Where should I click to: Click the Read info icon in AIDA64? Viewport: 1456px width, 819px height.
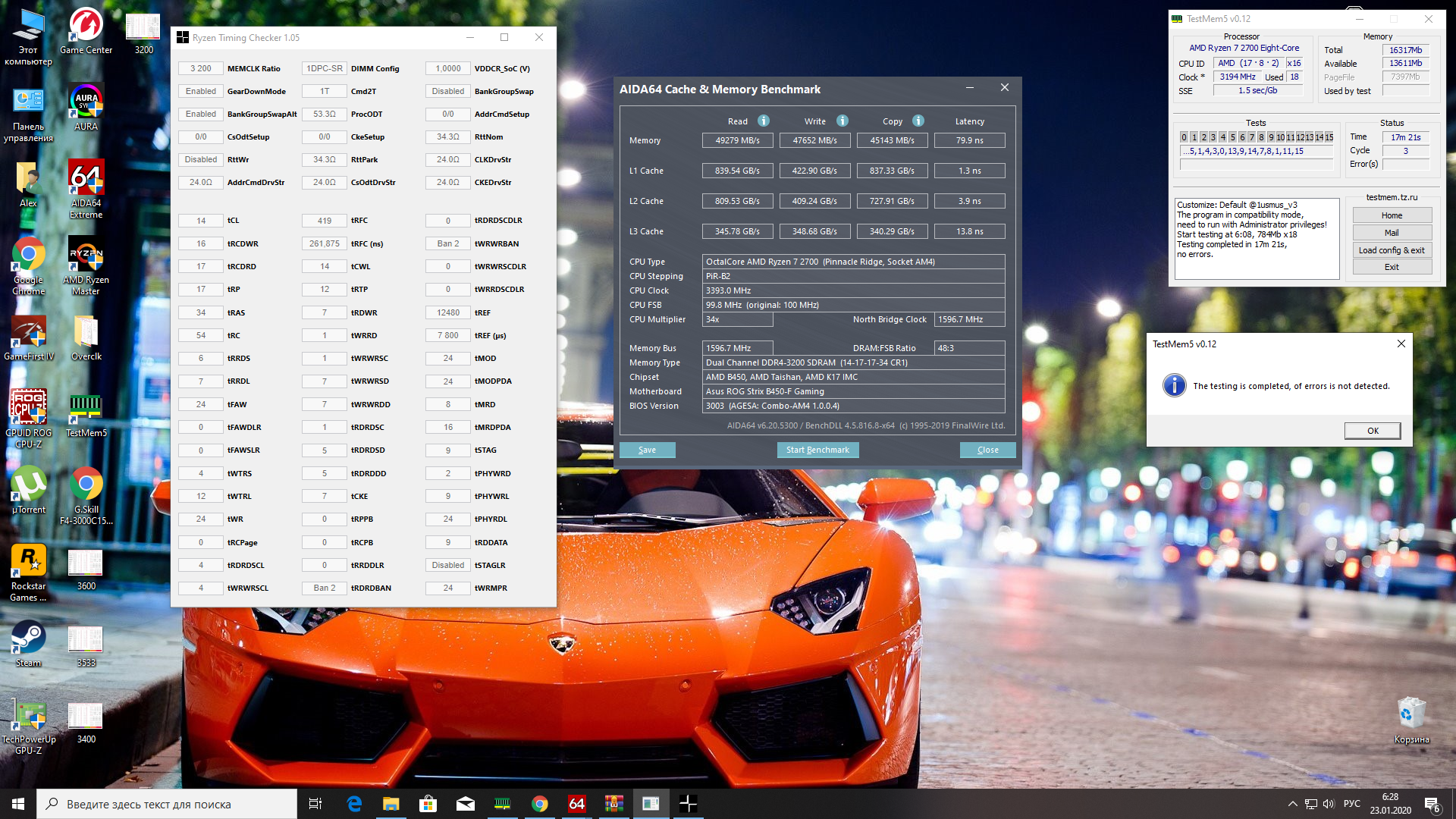[x=764, y=121]
